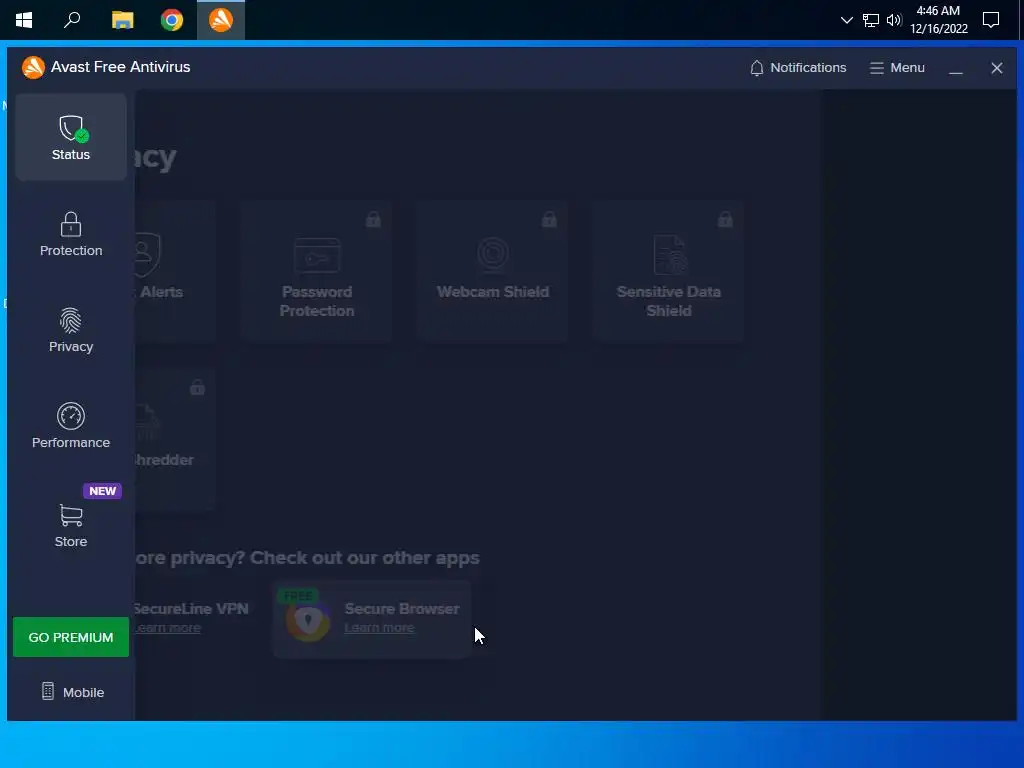This screenshot has height=768, width=1024.
Task: Click the Password Protection tile
Action: point(317,272)
